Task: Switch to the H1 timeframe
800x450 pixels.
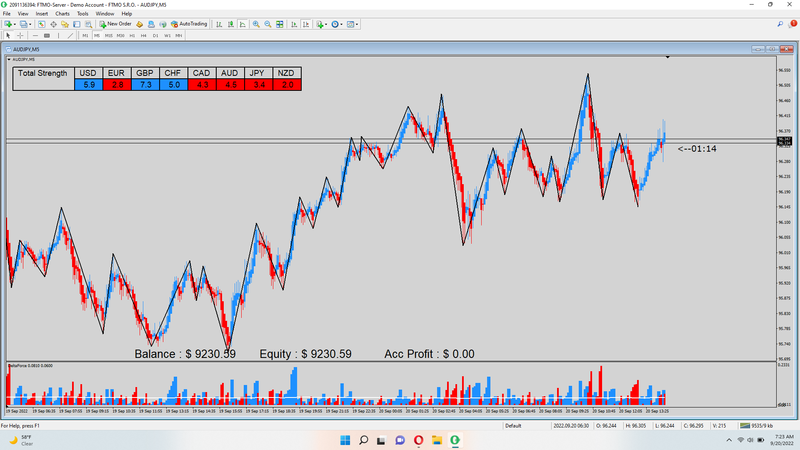Action: coord(132,36)
